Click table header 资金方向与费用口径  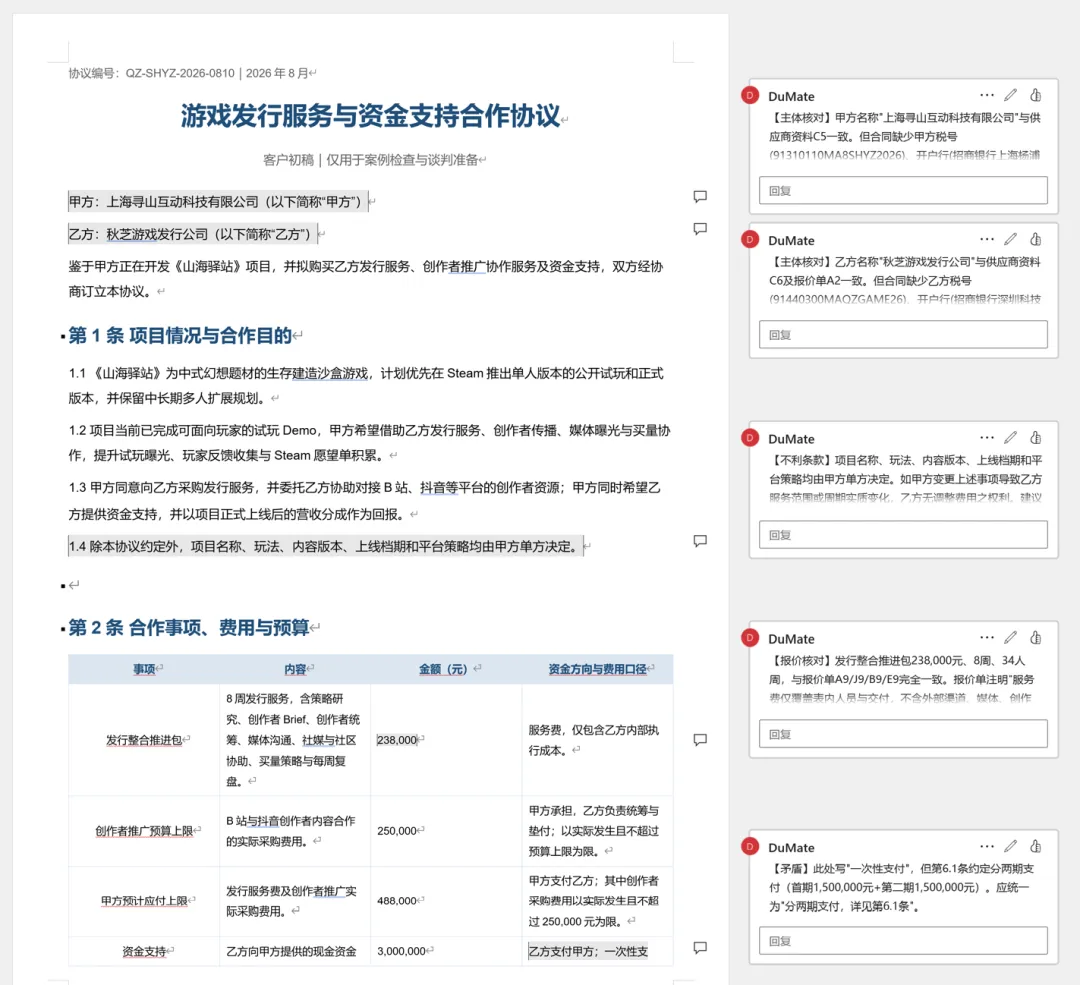[x=597, y=669]
